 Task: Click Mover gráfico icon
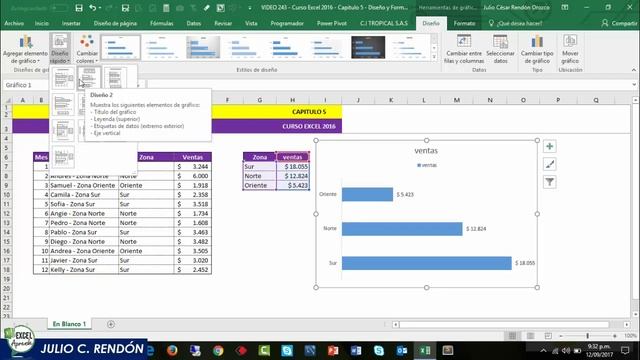(x=570, y=49)
